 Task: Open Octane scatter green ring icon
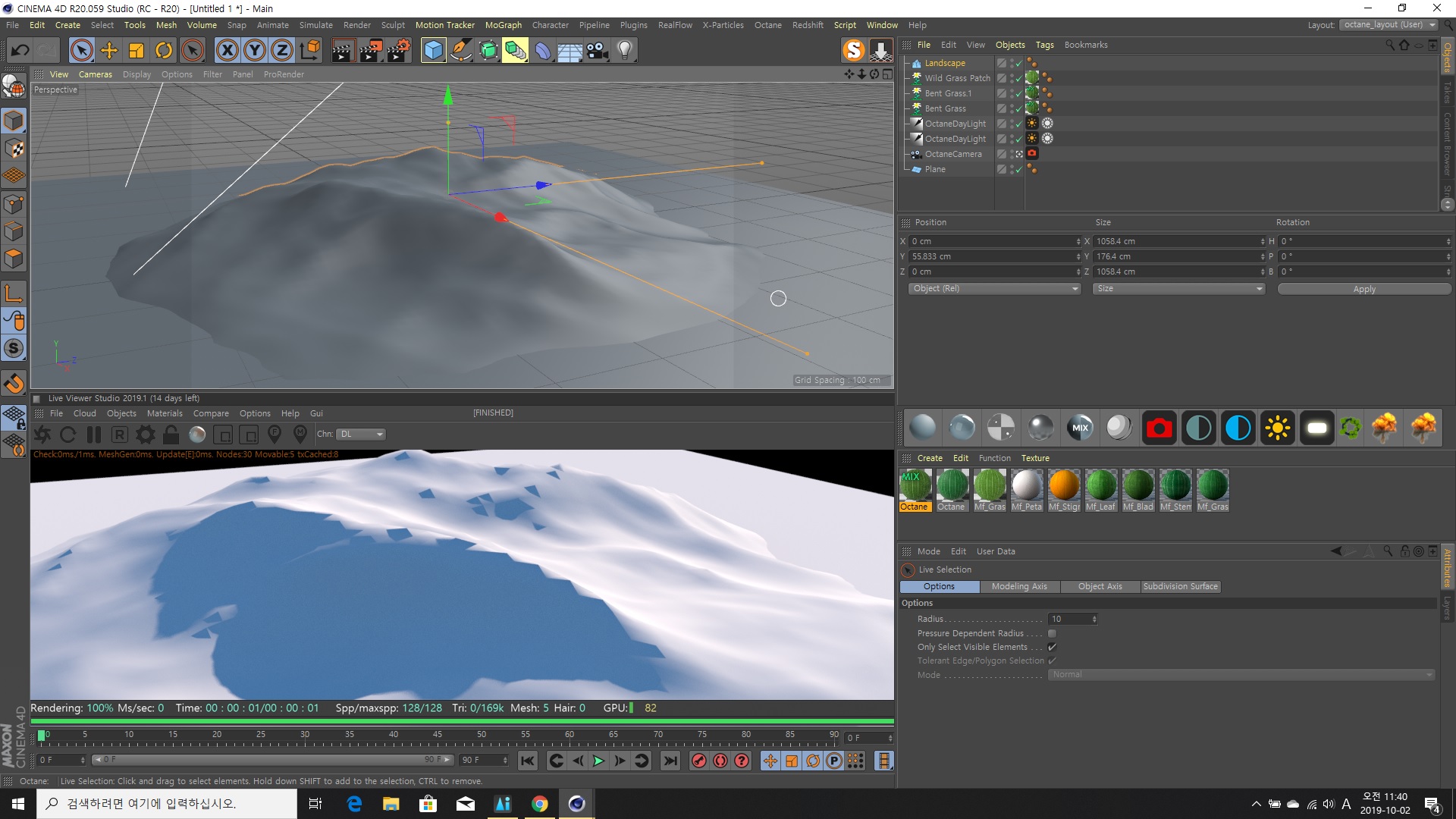point(1350,428)
